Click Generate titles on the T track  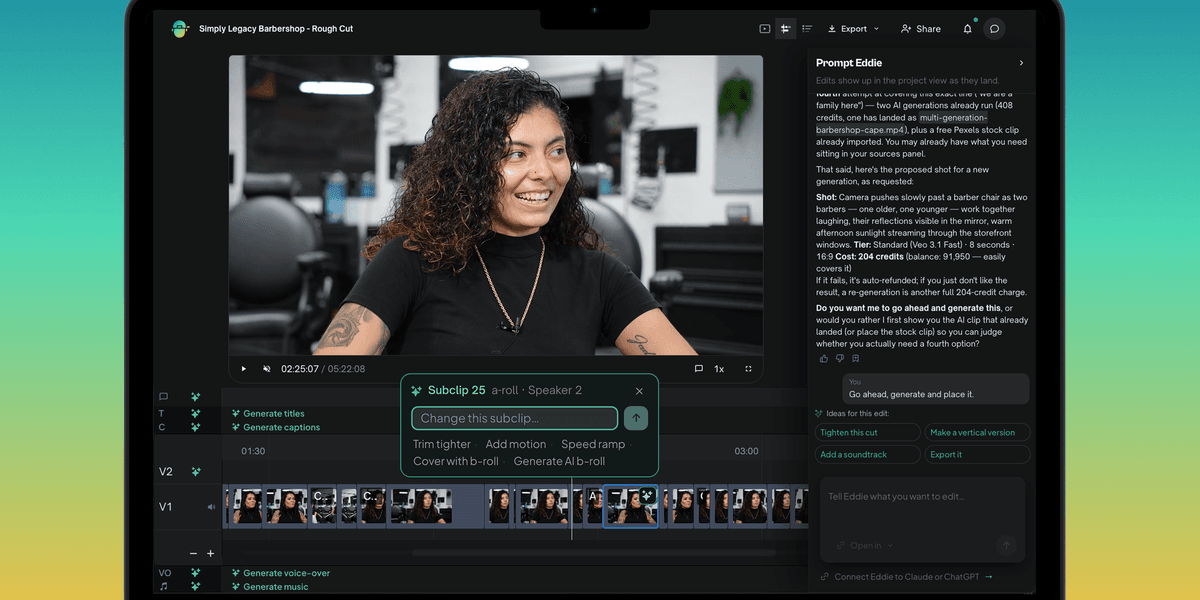click(x=268, y=413)
